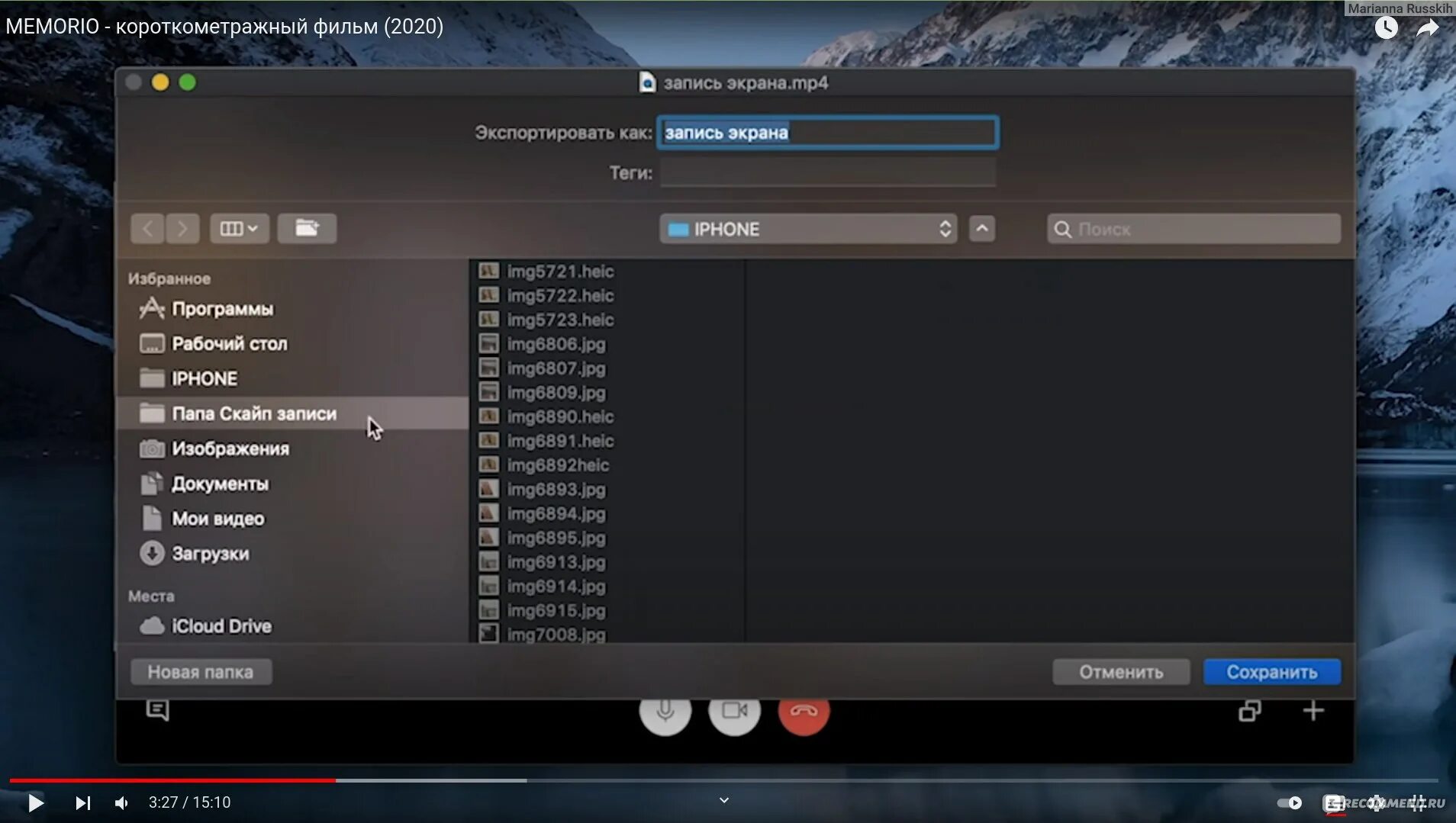Expand the chapters chevron in player bar

pos(724,800)
